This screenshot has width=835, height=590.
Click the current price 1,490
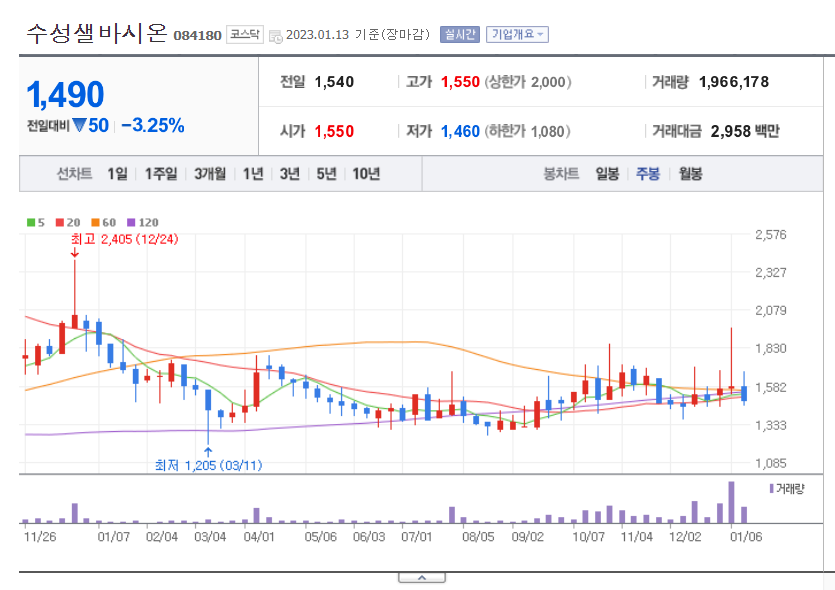65,94
